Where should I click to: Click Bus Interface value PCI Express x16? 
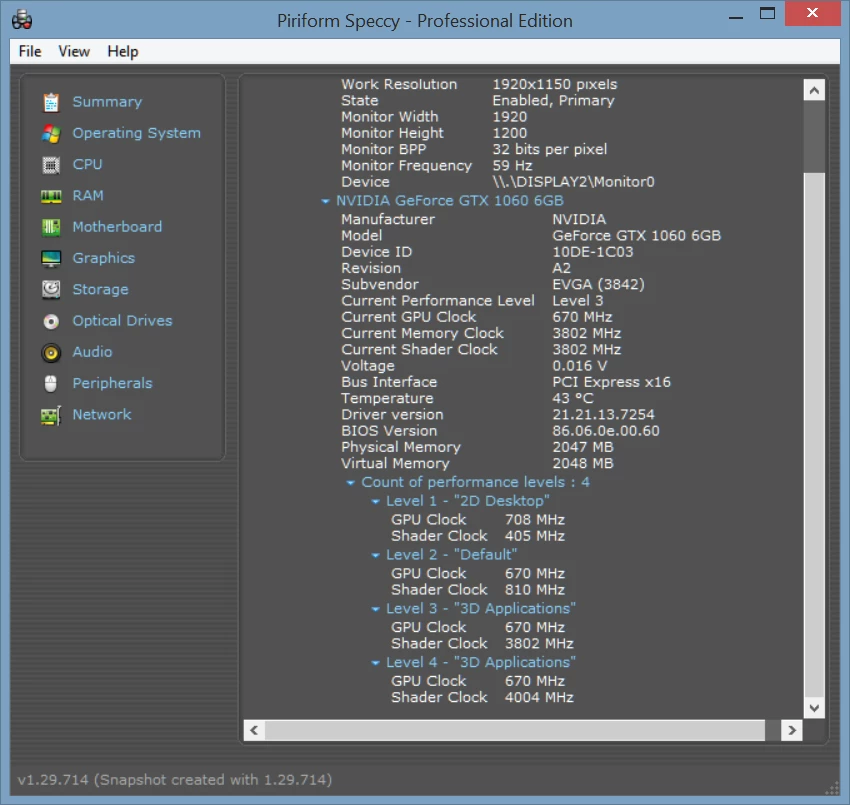pos(611,382)
